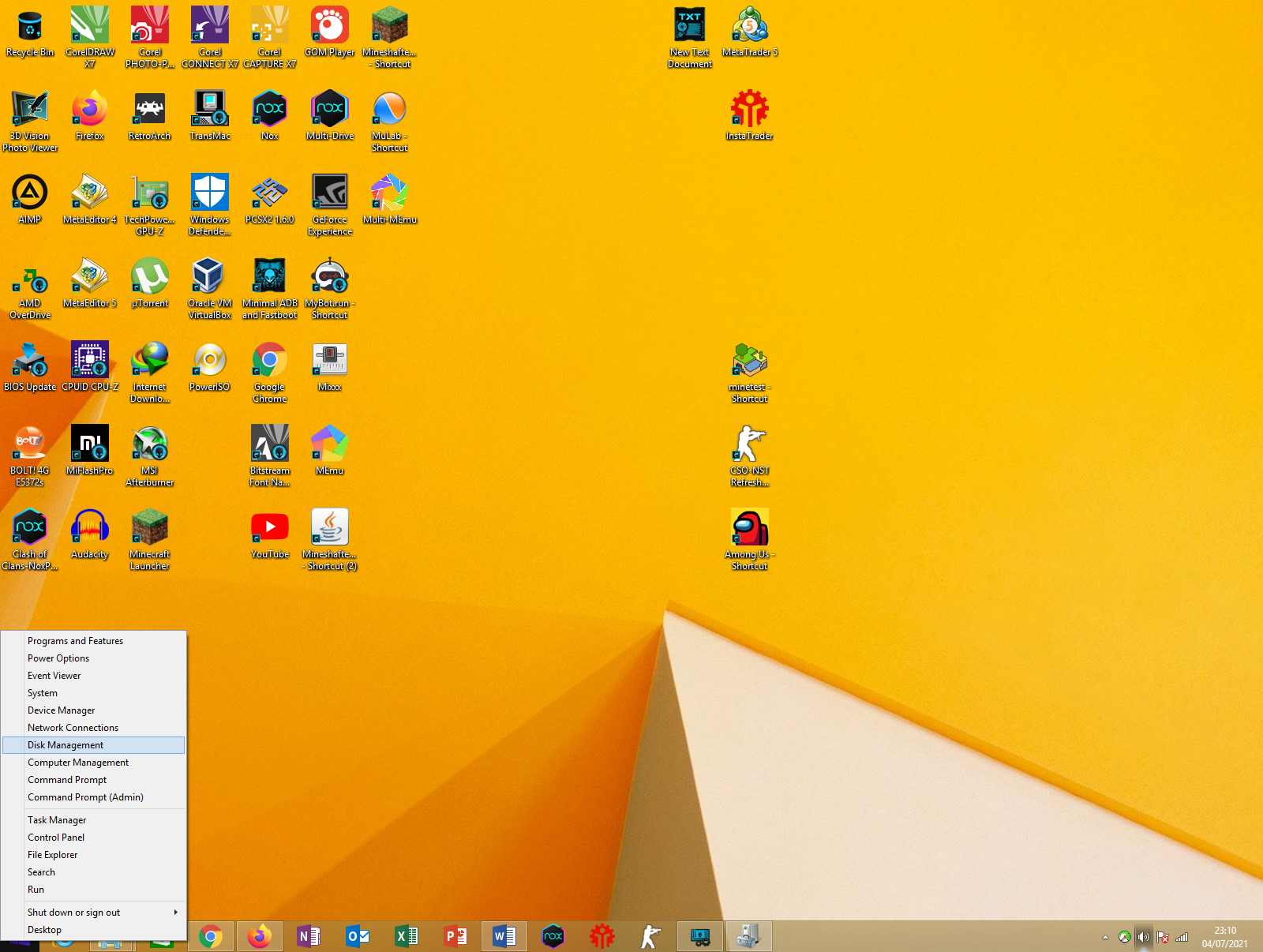Image resolution: width=1263 pixels, height=952 pixels.
Task: Select the Among Us shortcut icon
Action: (x=750, y=540)
